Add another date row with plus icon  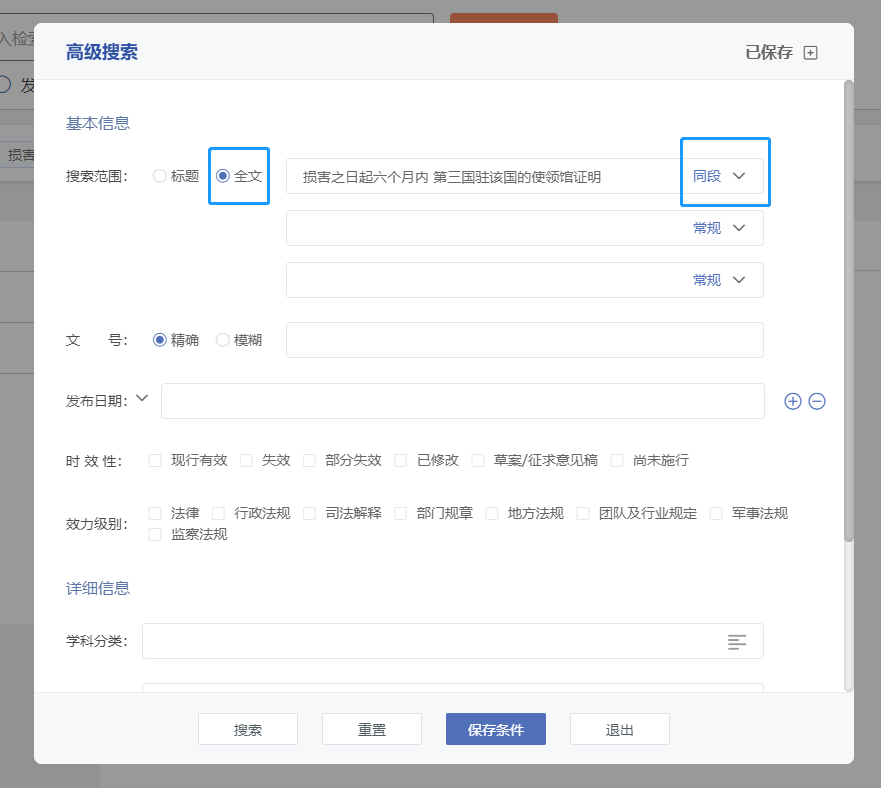pos(793,401)
